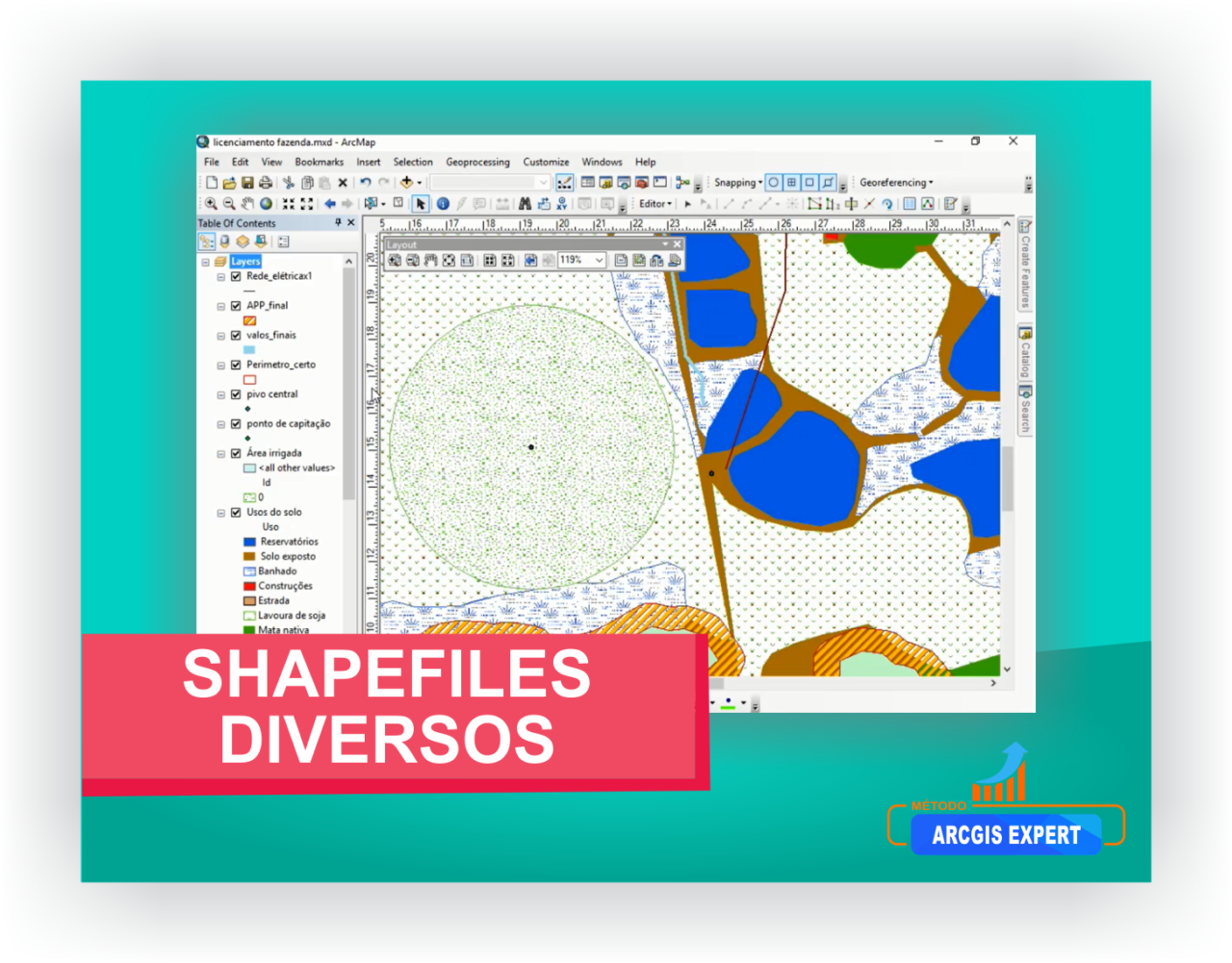Open the Find tool with binoculars icon

(x=525, y=204)
